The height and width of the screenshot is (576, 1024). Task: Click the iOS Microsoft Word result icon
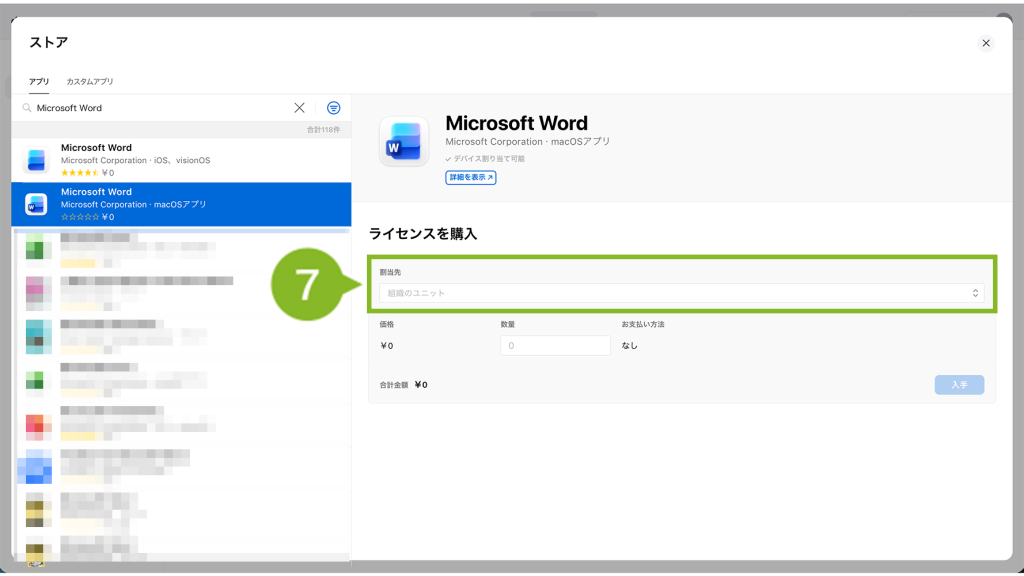(36, 160)
